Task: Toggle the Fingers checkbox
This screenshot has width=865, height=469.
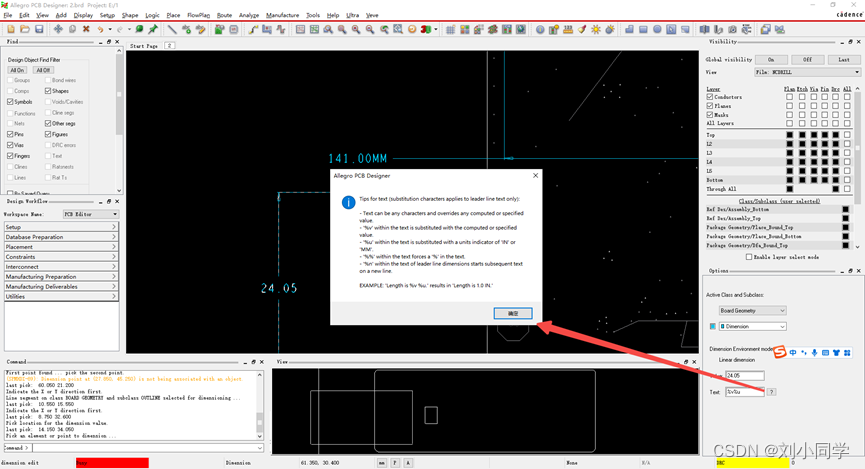Action: tap(10, 156)
